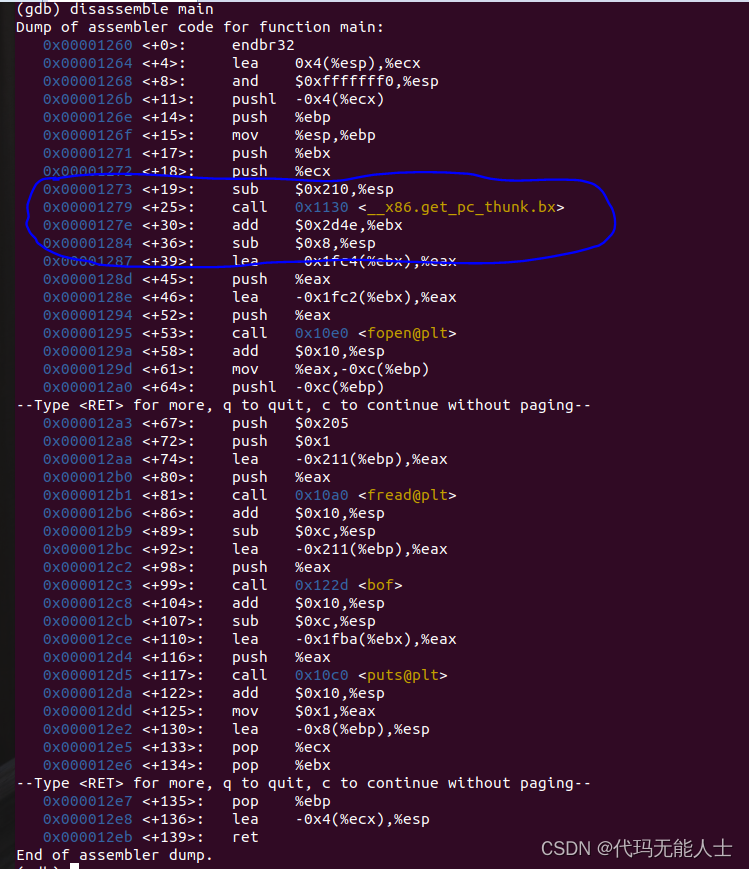Click pushed value "$0x1" at offset +72
The width and height of the screenshot is (749, 869).
click(312, 441)
